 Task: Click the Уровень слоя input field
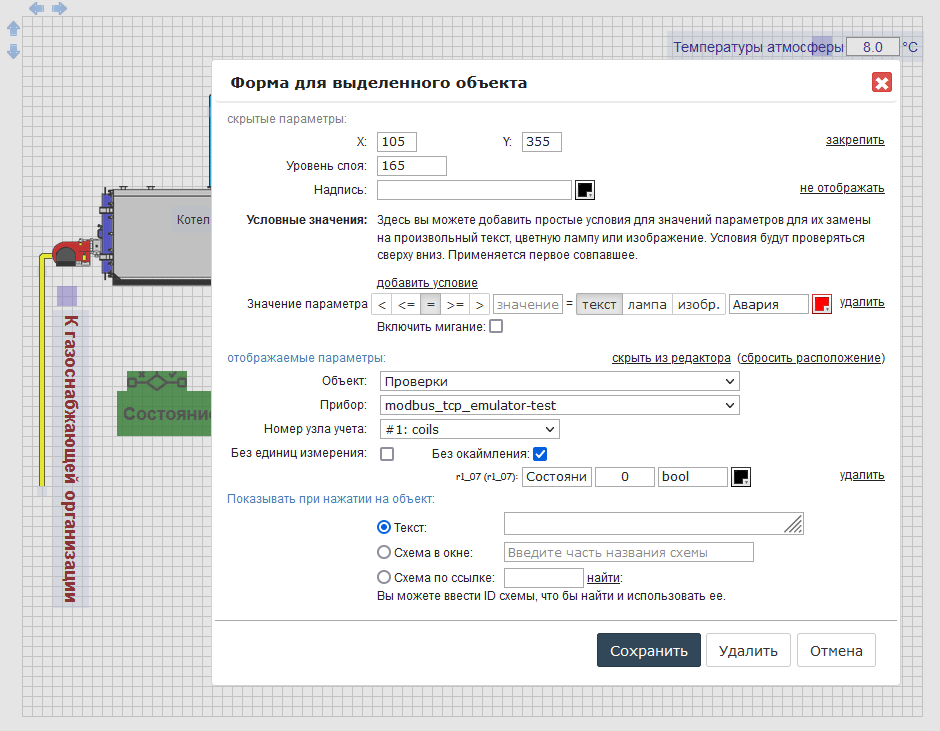click(411, 166)
